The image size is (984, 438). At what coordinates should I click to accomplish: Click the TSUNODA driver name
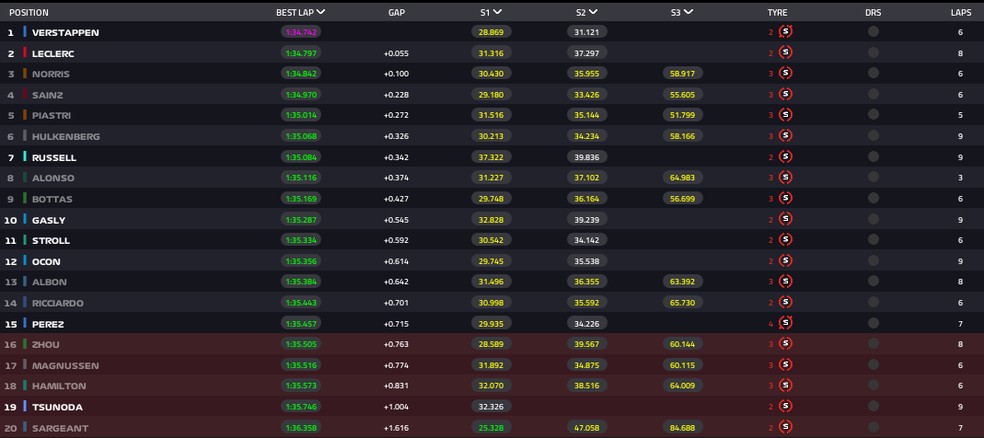(57, 407)
